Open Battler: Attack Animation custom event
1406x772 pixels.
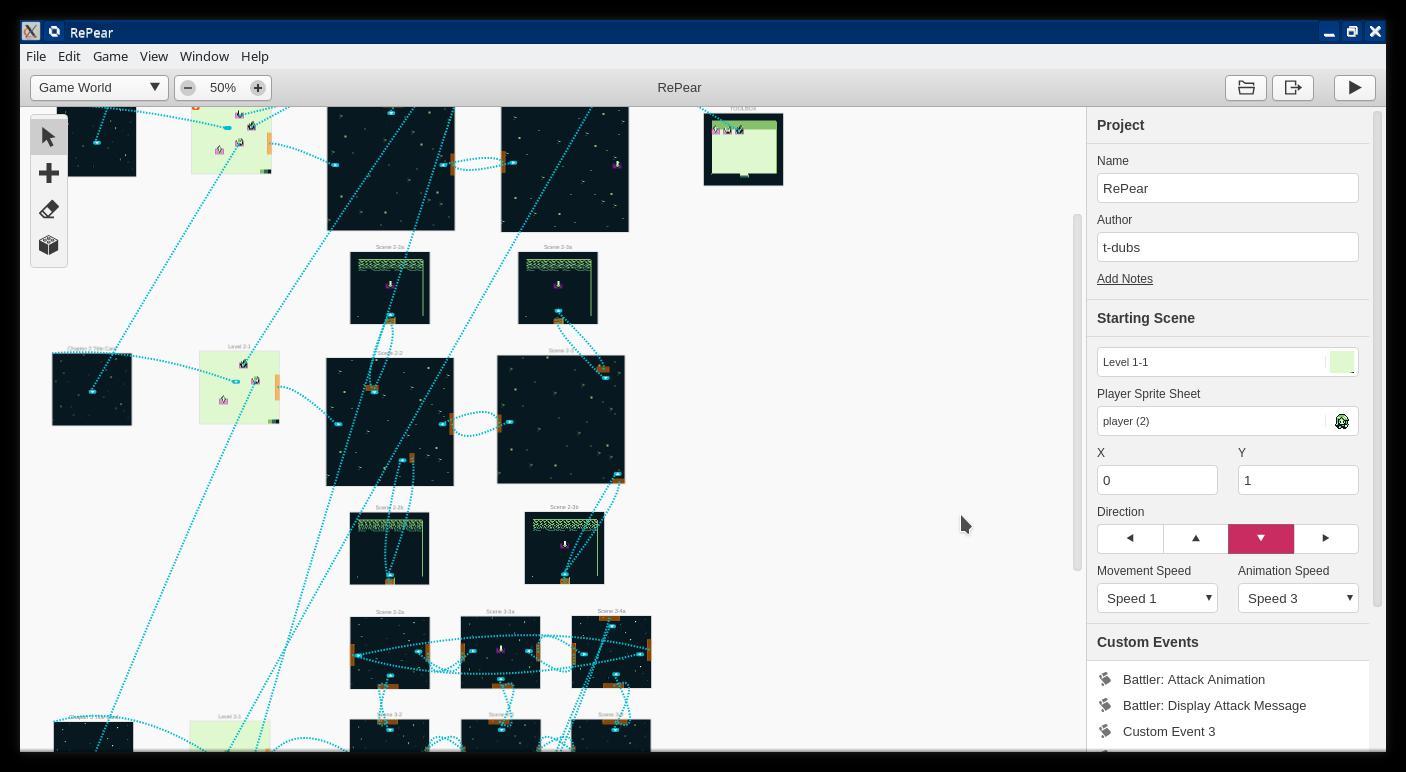tap(1193, 679)
